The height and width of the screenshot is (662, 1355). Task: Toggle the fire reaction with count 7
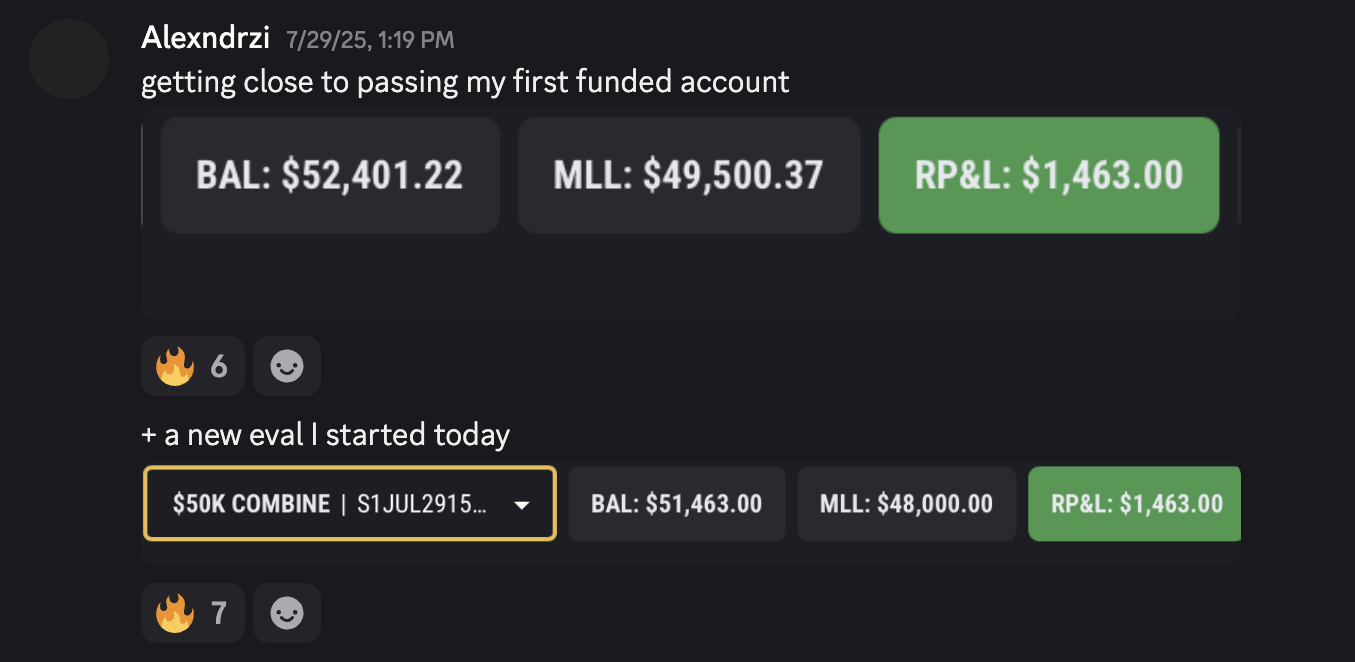[x=193, y=613]
